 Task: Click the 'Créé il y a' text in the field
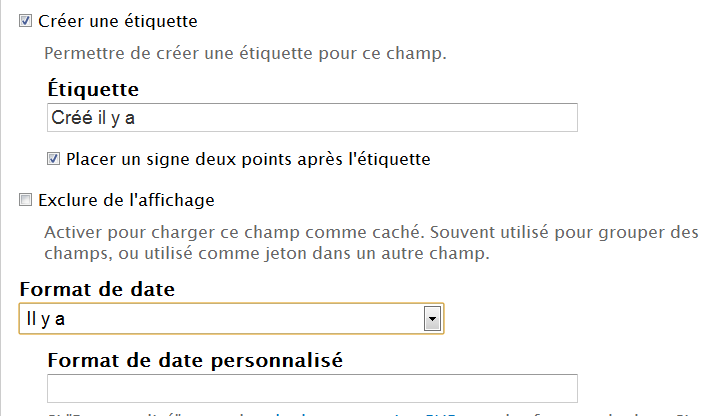pos(93,118)
